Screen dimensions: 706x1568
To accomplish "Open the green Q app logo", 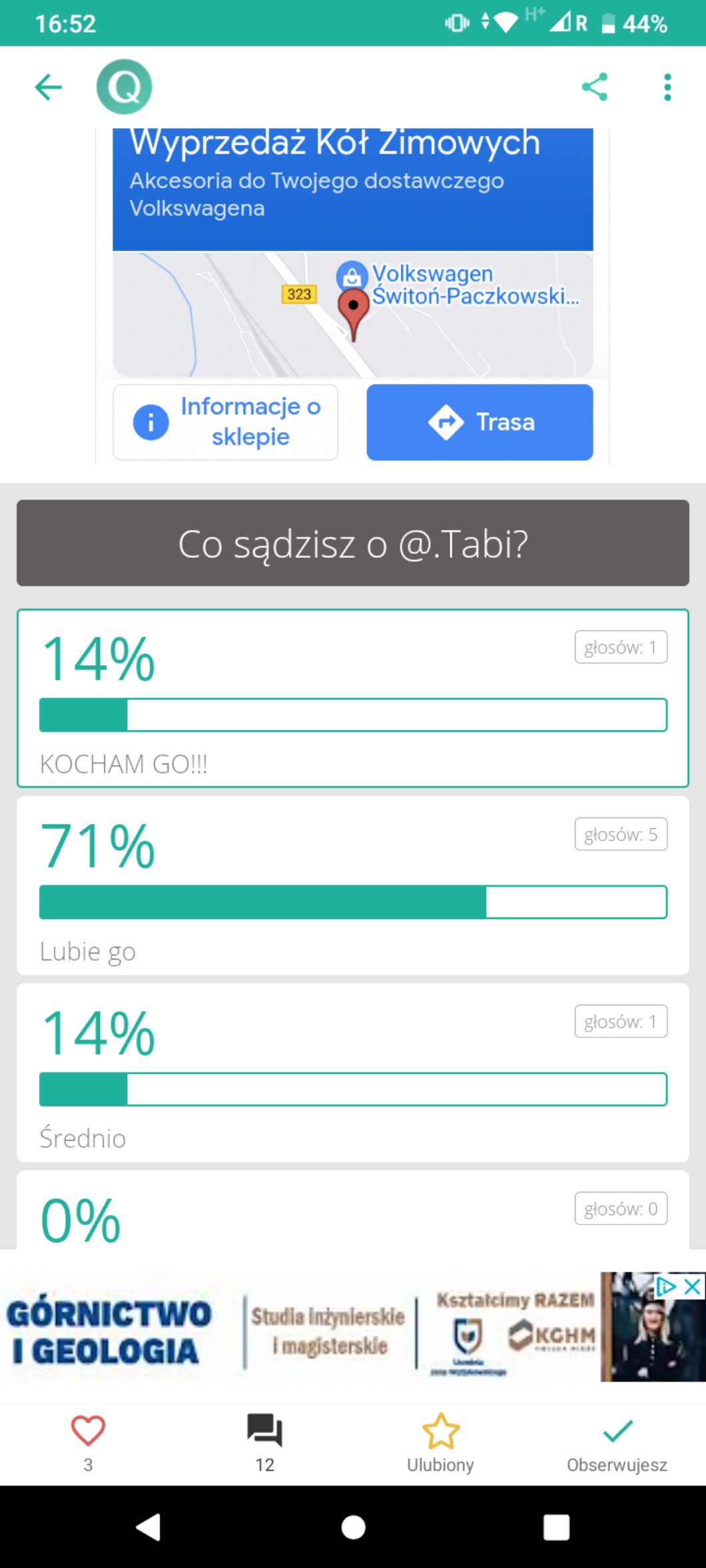I will coord(125,87).
